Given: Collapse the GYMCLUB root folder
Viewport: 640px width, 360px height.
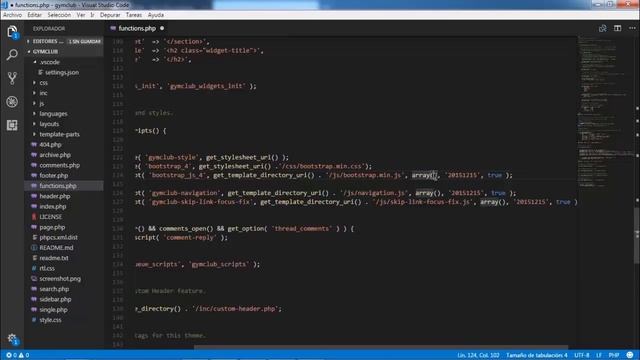Looking at the screenshot, I should point(64,51).
